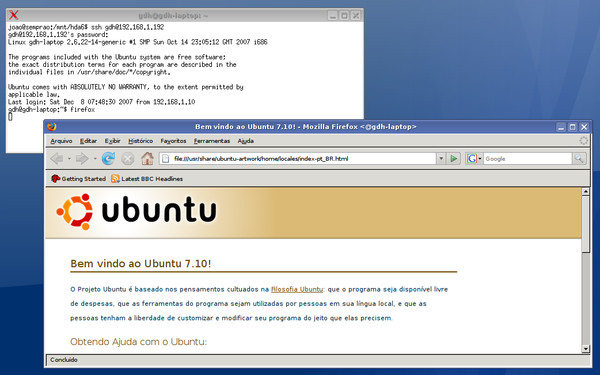
Task: Follow the filosofia Ubuntu link
Action: coord(297,289)
